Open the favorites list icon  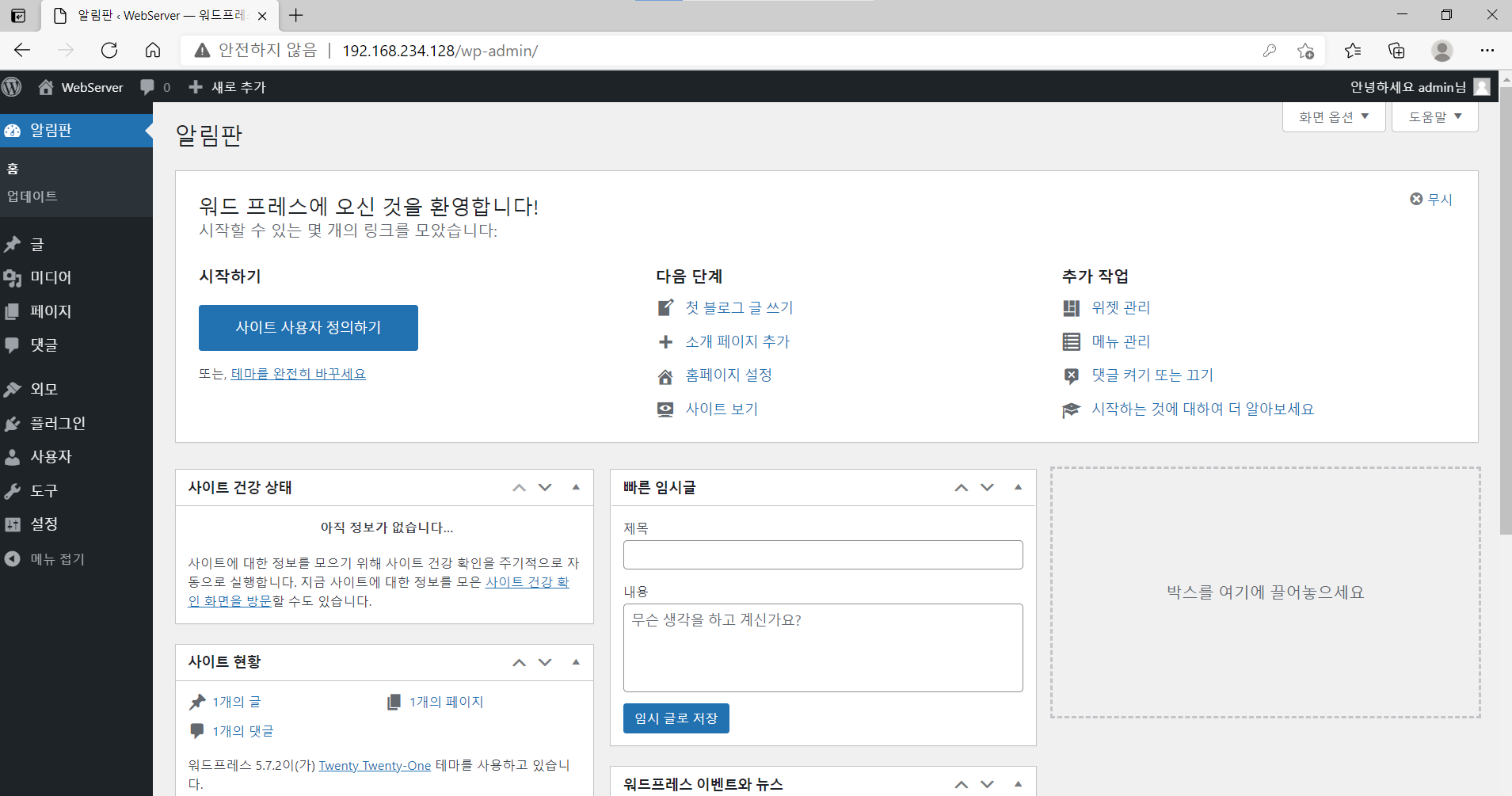(x=1353, y=51)
